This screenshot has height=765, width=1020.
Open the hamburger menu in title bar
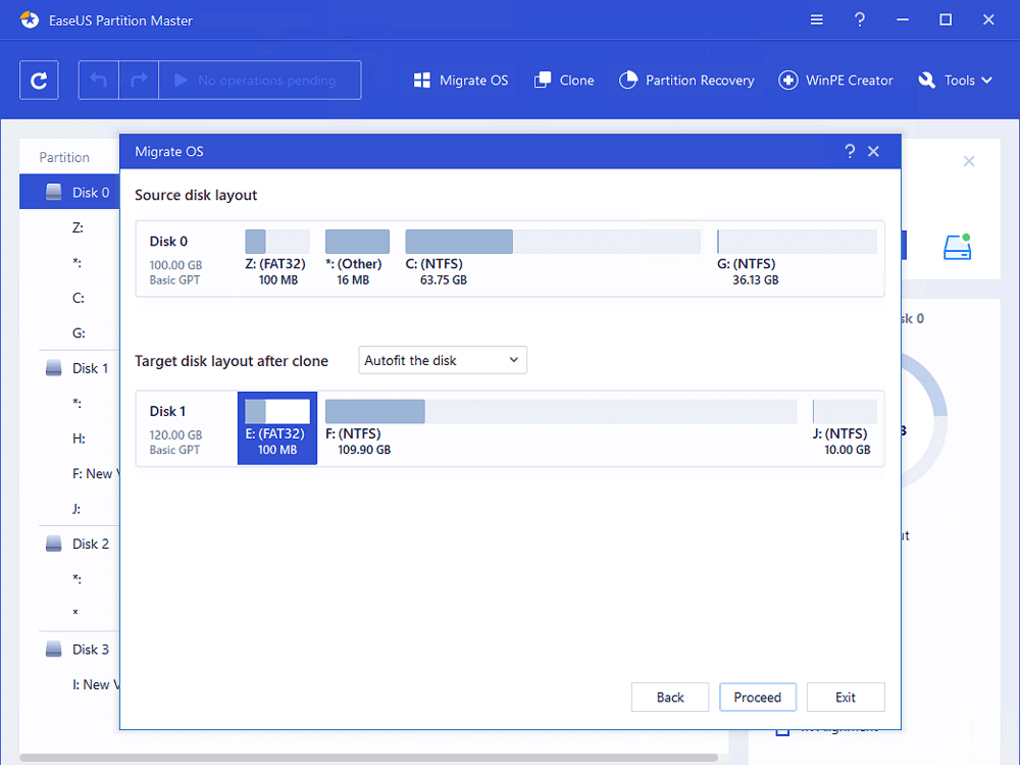pyautogui.click(x=816, y=20)
